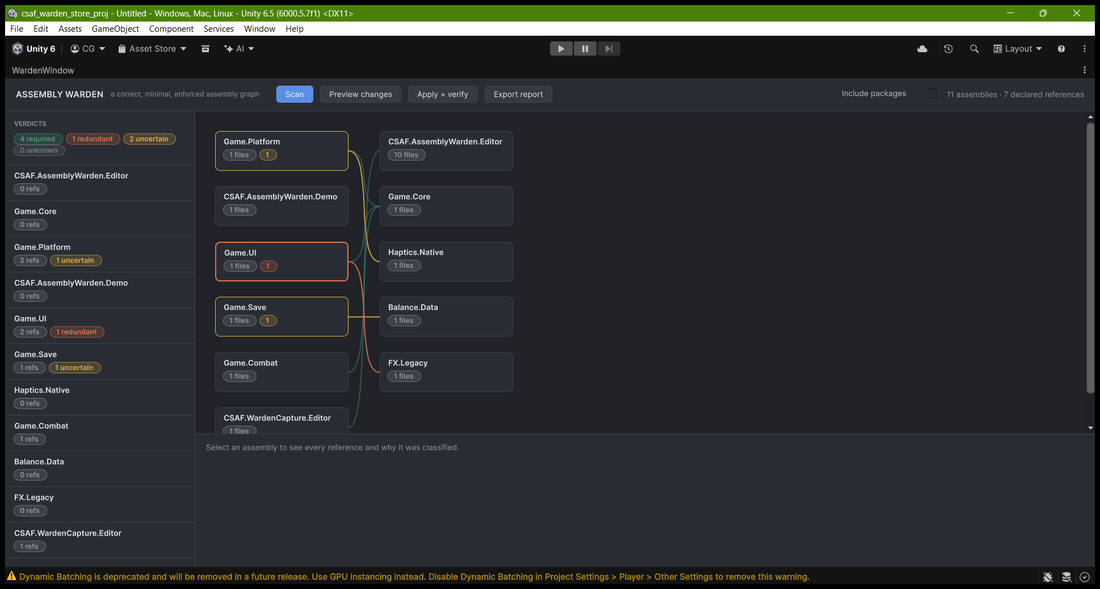Open the Assets menu

69,29
